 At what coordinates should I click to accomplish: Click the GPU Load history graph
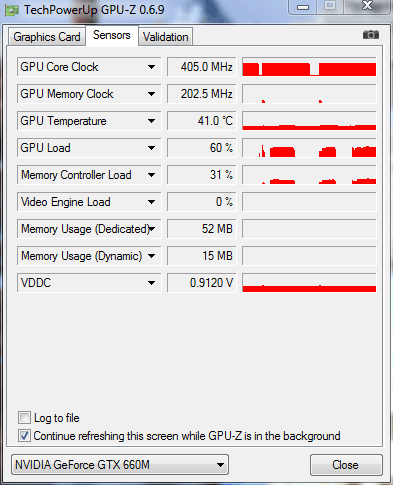click(x=309, y=148)
